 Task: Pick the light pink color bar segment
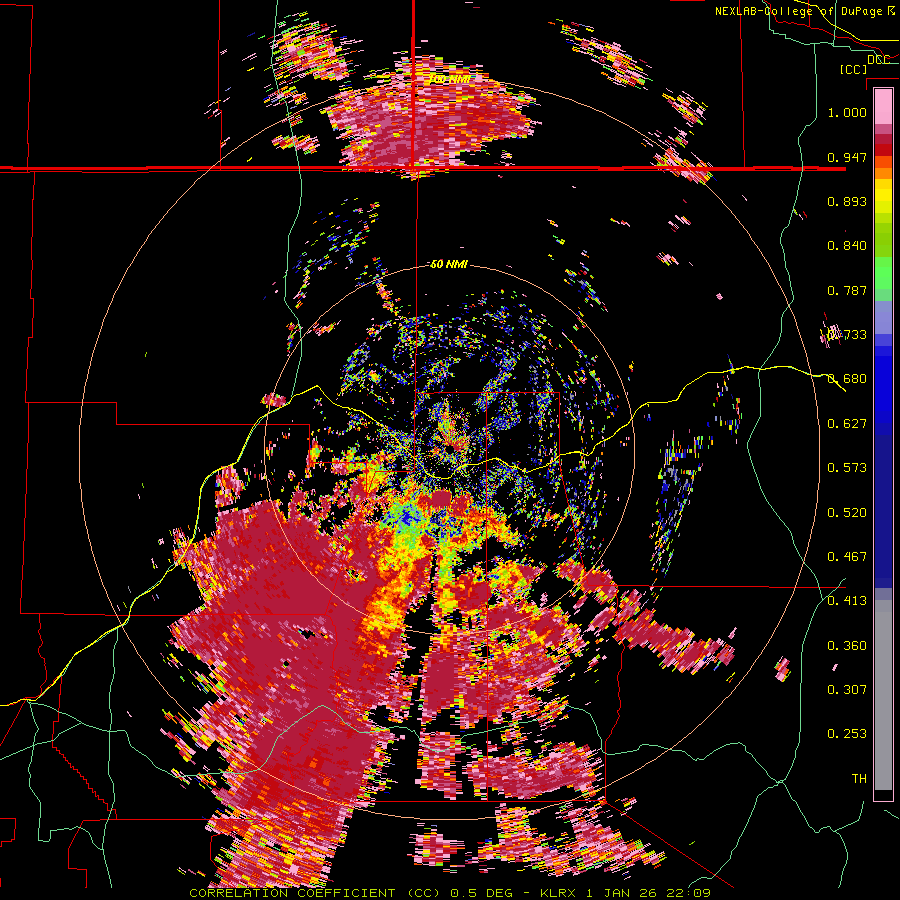tap(883, 106)
